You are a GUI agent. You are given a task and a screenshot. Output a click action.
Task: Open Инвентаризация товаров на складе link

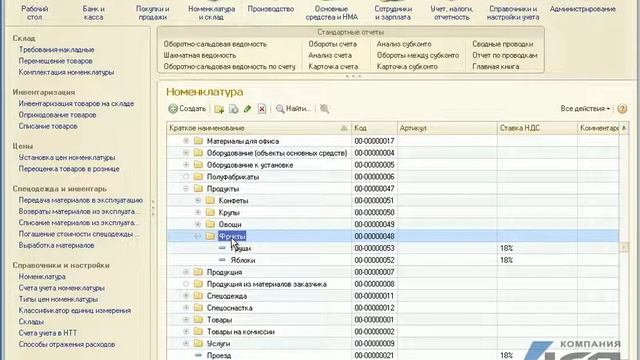[76, 104]
